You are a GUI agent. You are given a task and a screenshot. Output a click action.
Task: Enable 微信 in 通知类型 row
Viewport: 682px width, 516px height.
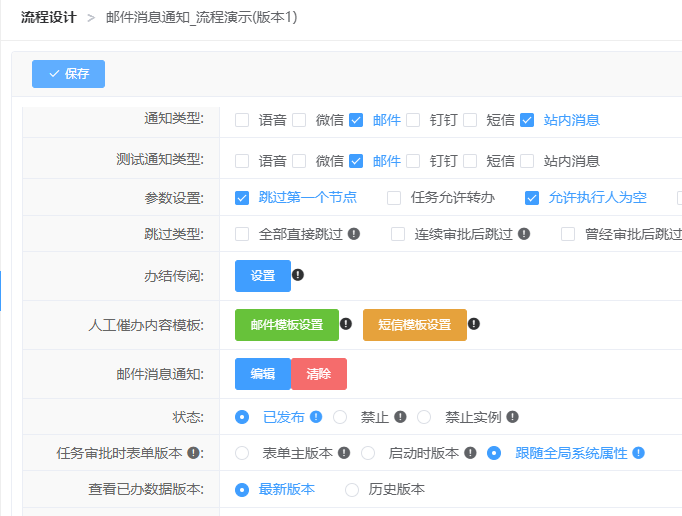coord(298,121)
